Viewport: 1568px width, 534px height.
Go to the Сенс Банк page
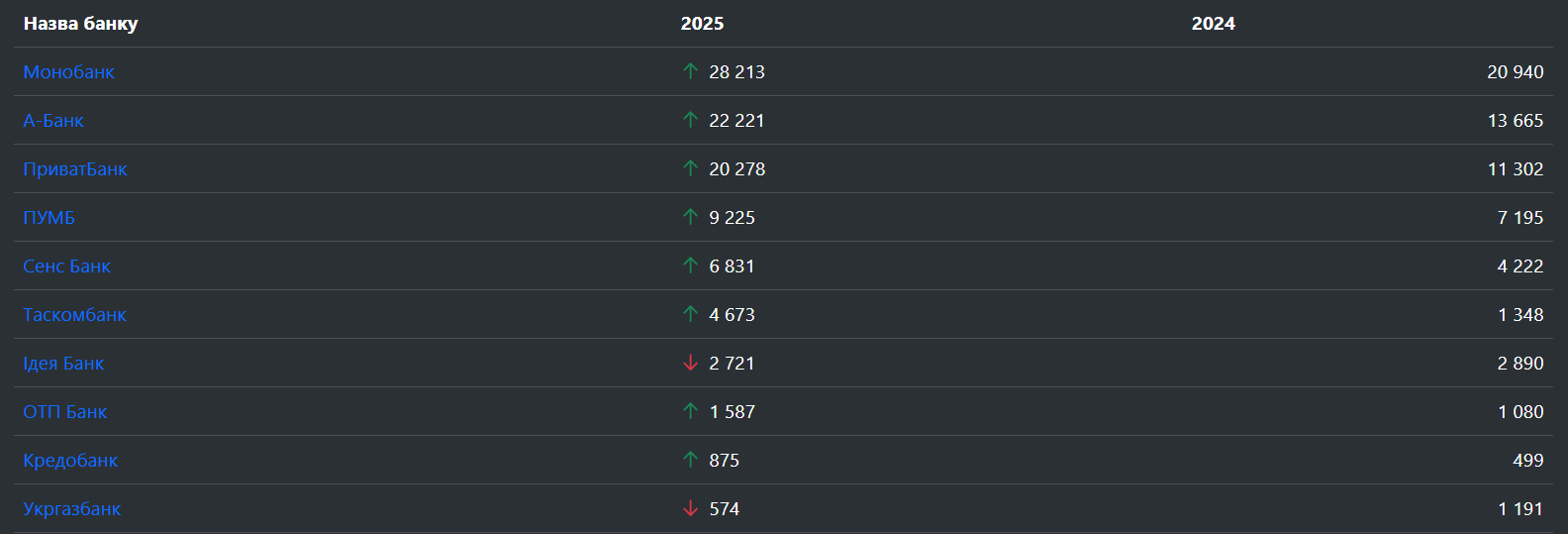(x=67, y=267)
